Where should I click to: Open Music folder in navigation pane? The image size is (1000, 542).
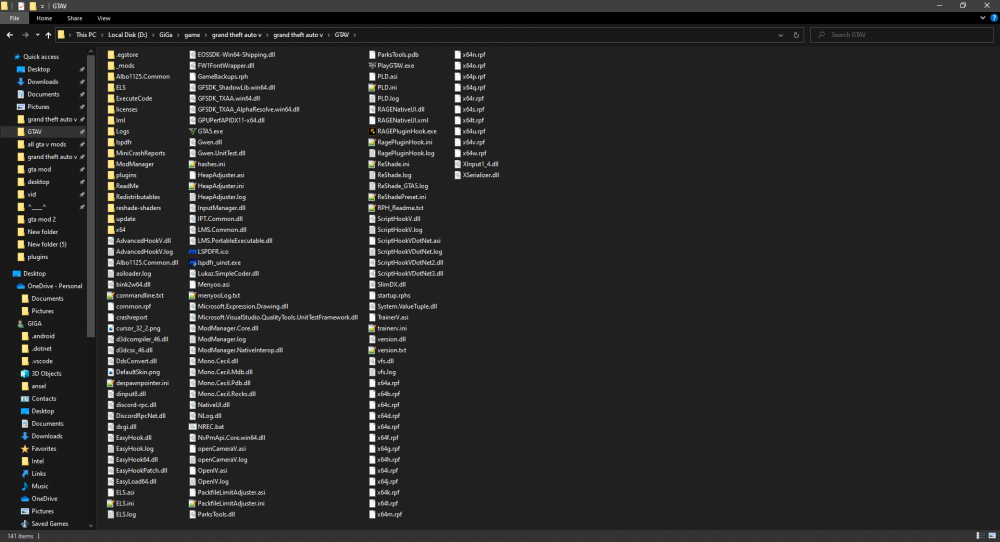click(x=40, y=486)
